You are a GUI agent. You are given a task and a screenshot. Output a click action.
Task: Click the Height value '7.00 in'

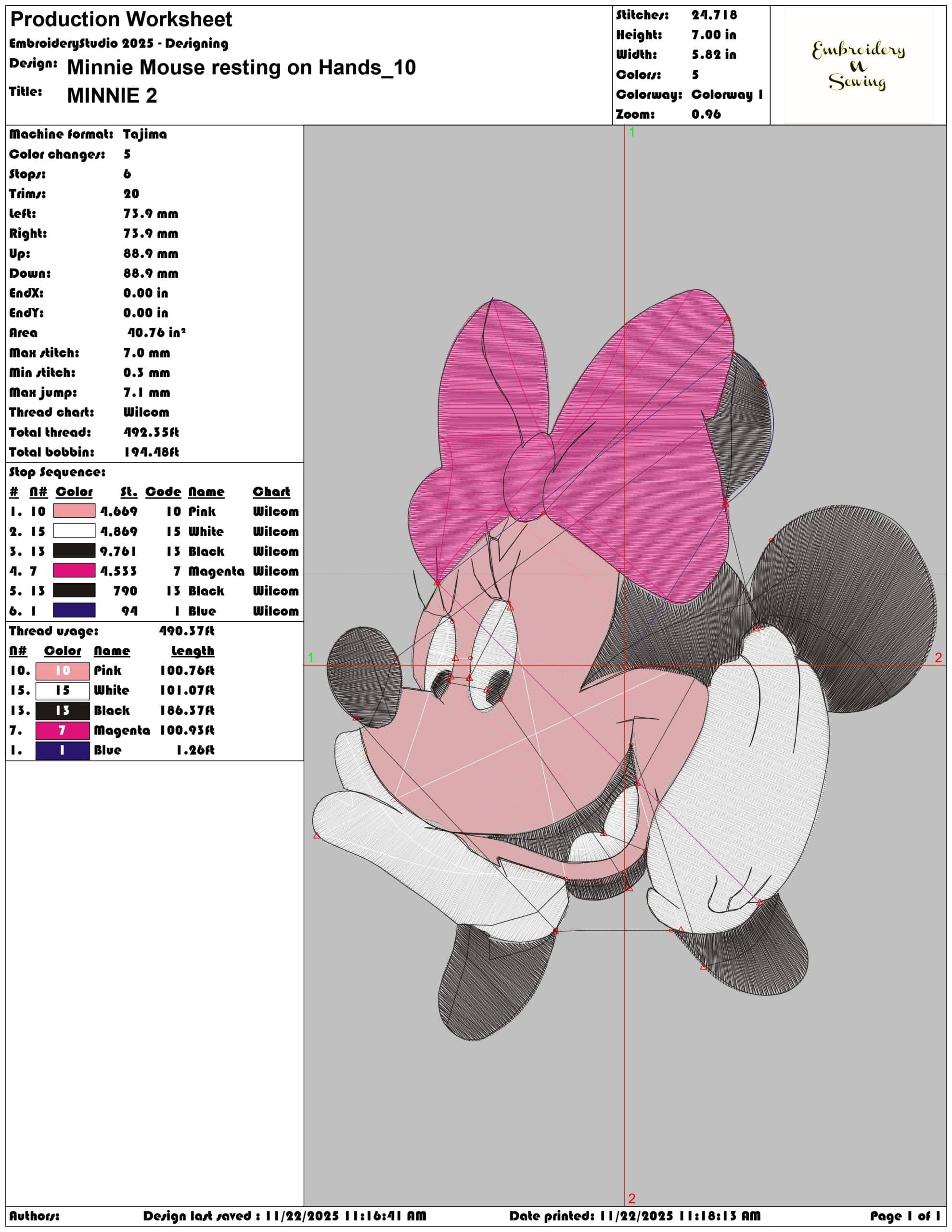714,35
